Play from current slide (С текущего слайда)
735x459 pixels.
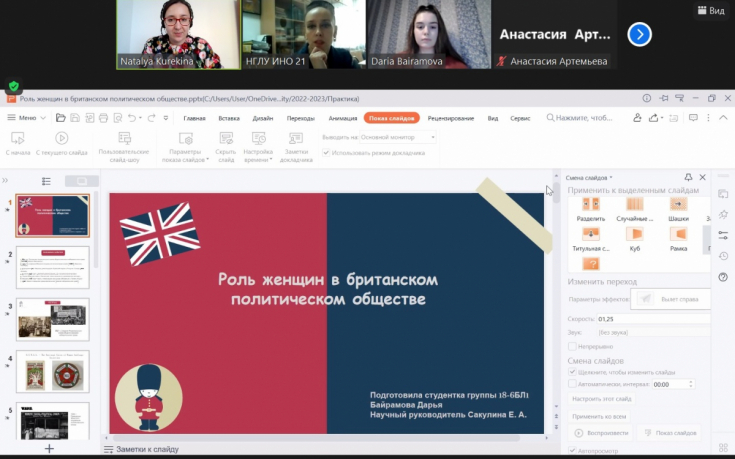pyautogui.click(x=61, y=143)
